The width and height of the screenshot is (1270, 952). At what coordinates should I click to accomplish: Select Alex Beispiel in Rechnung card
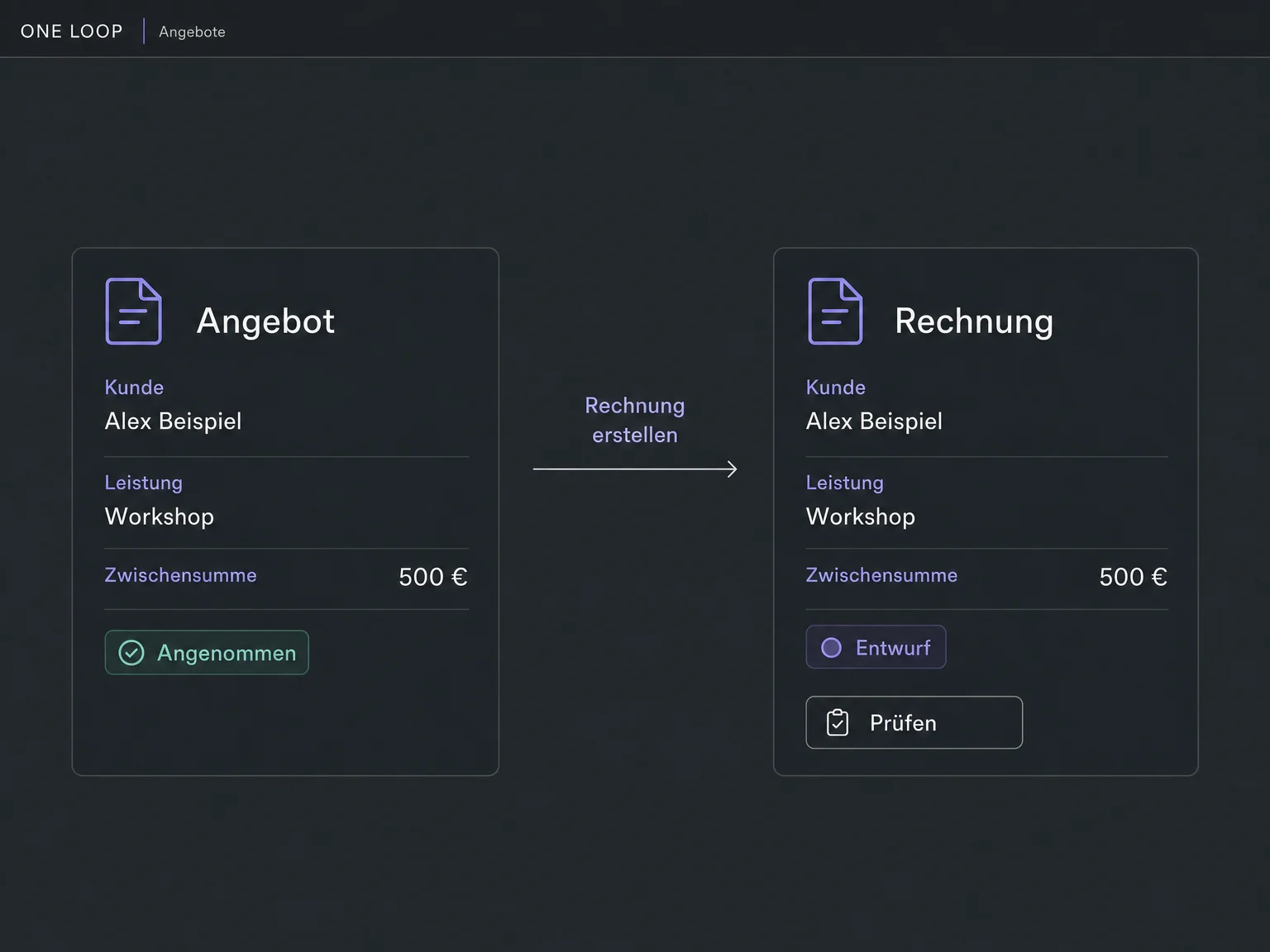(x=874, y=421)
